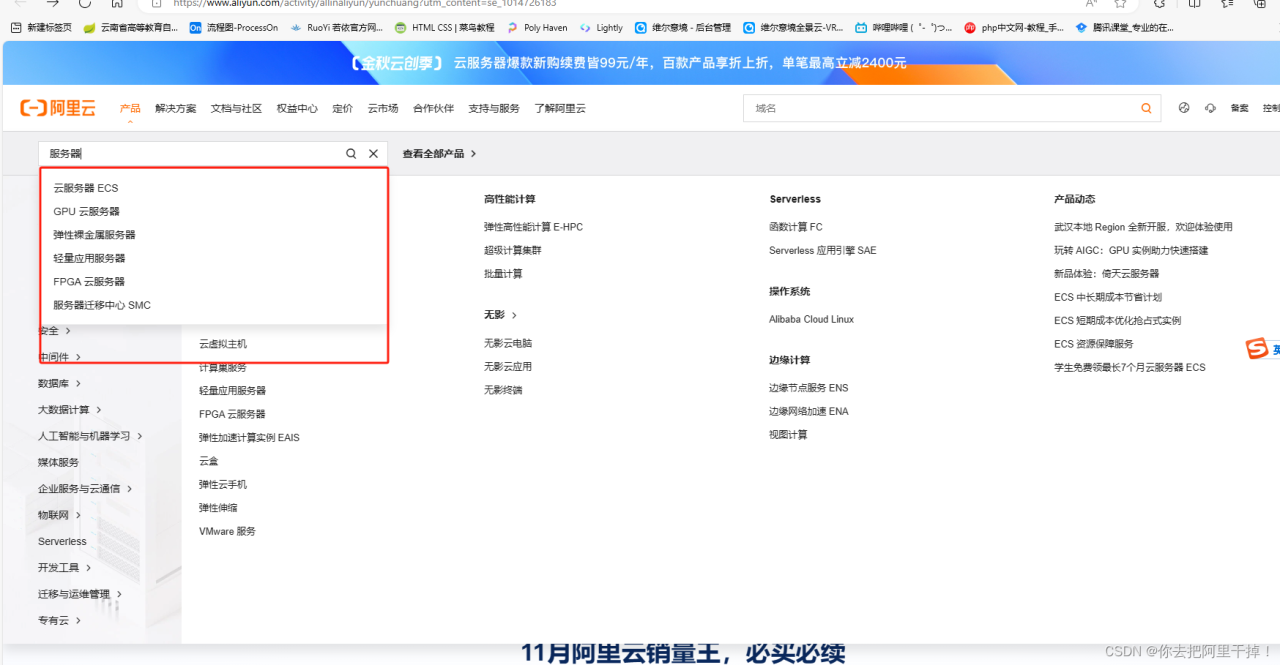Expand the 人工智能与机器学习 category

coord(91,436)
